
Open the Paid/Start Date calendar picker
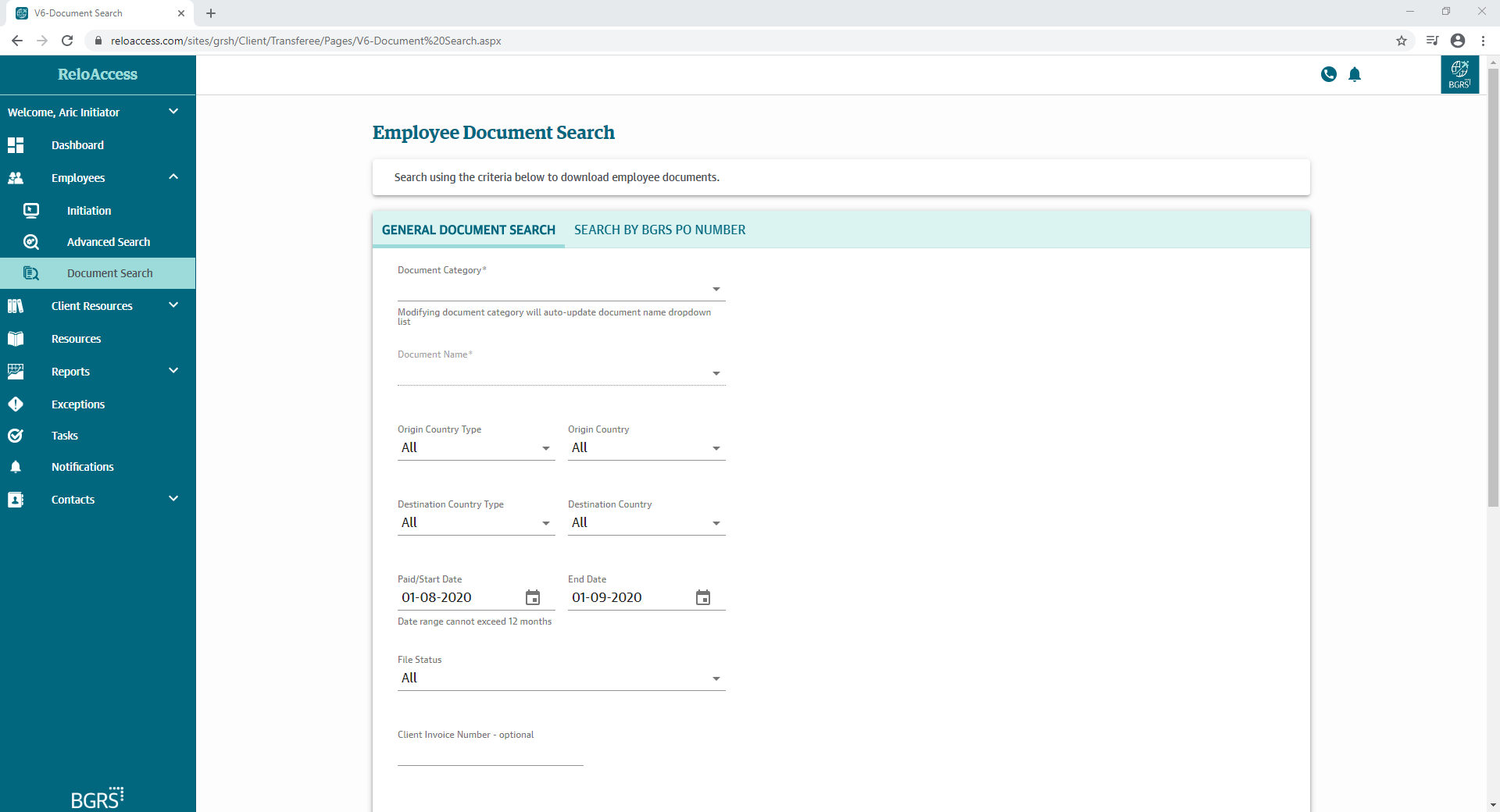click(533, 597)
